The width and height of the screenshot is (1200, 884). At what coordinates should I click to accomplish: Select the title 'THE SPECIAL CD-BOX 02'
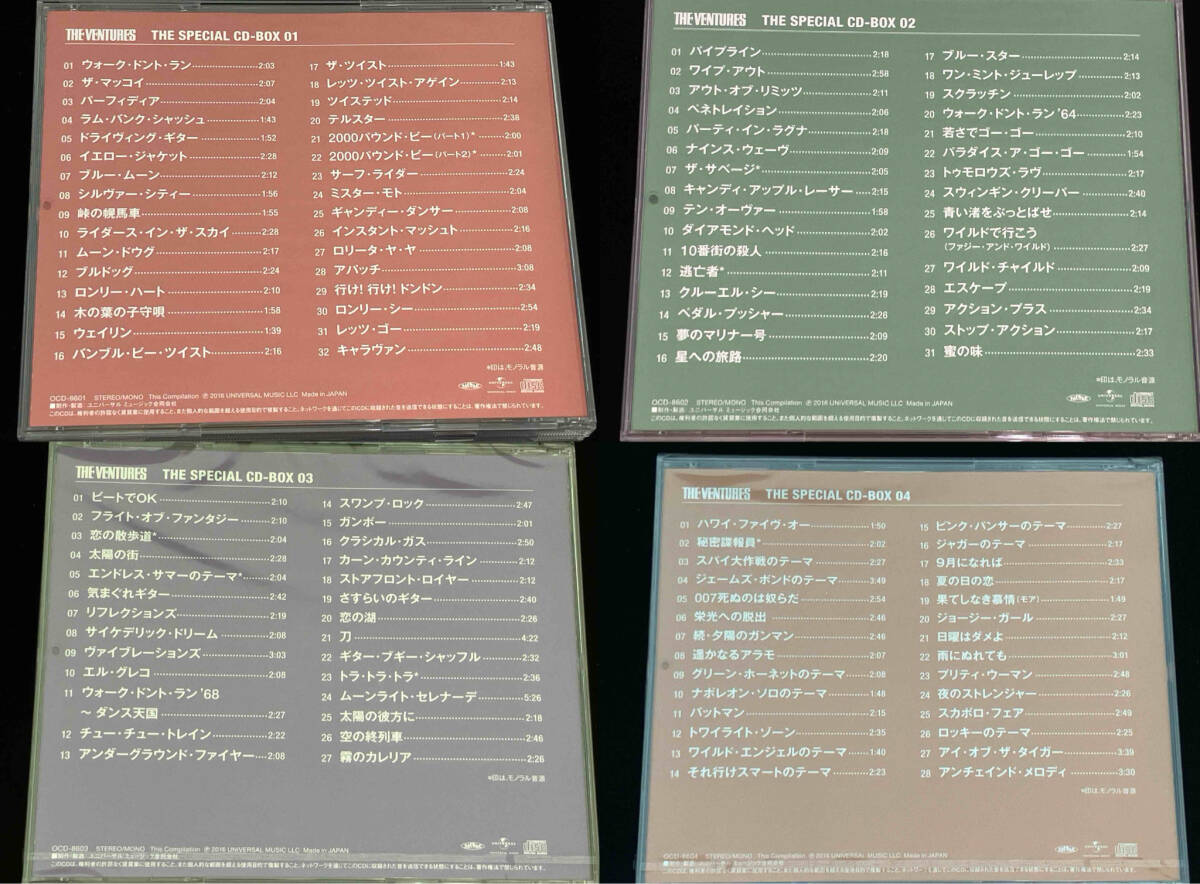click(838, 20)
